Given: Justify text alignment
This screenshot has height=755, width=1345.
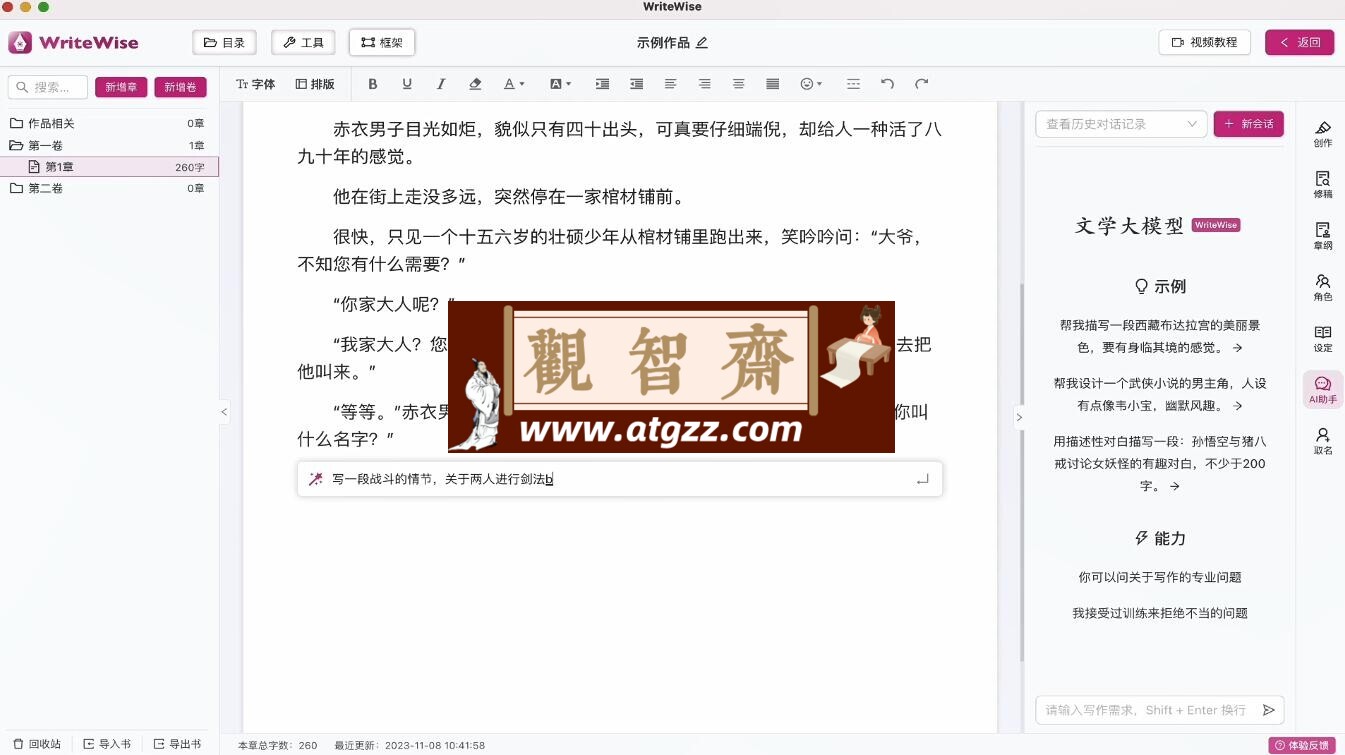Looking at the screenshot, I should coord(772,84).
